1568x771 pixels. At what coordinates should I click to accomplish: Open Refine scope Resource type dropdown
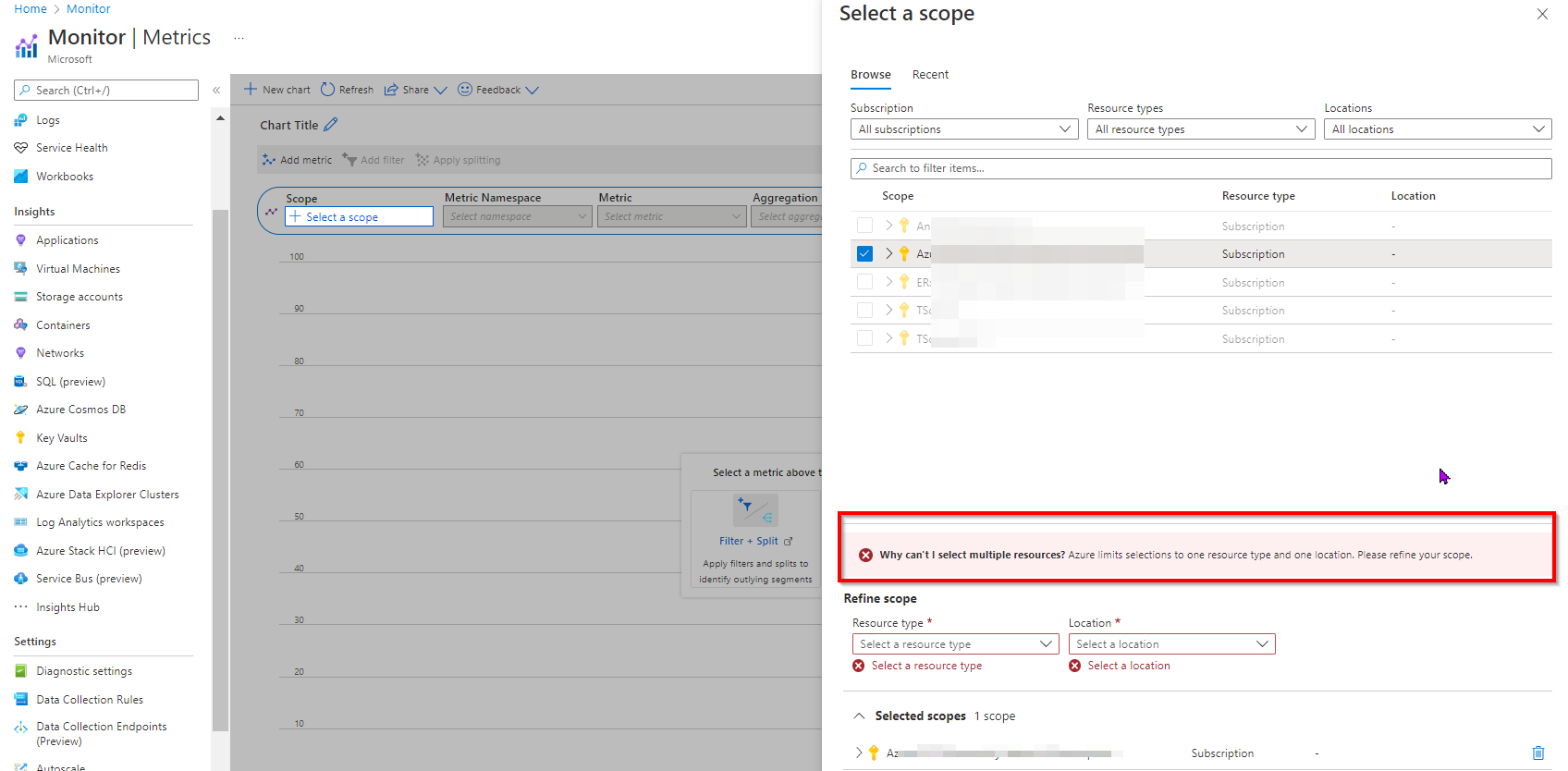(955, 644)
